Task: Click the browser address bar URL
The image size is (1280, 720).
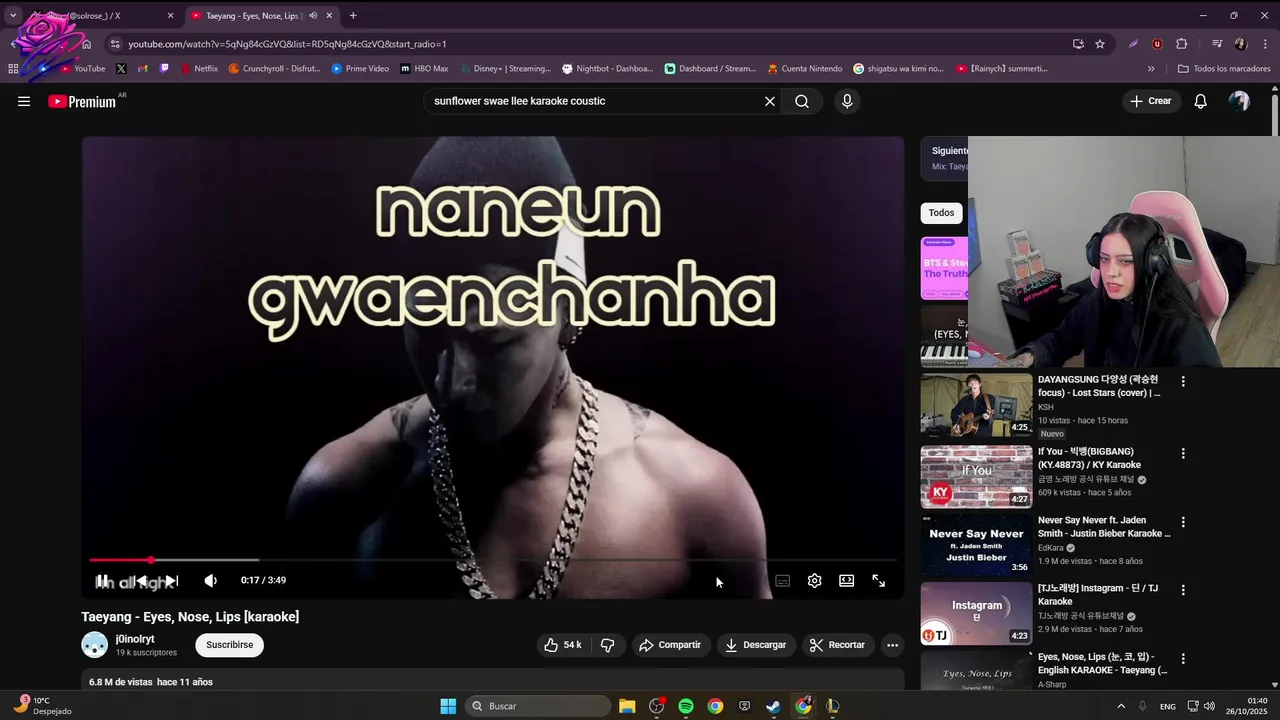Action: coord(287,44)
